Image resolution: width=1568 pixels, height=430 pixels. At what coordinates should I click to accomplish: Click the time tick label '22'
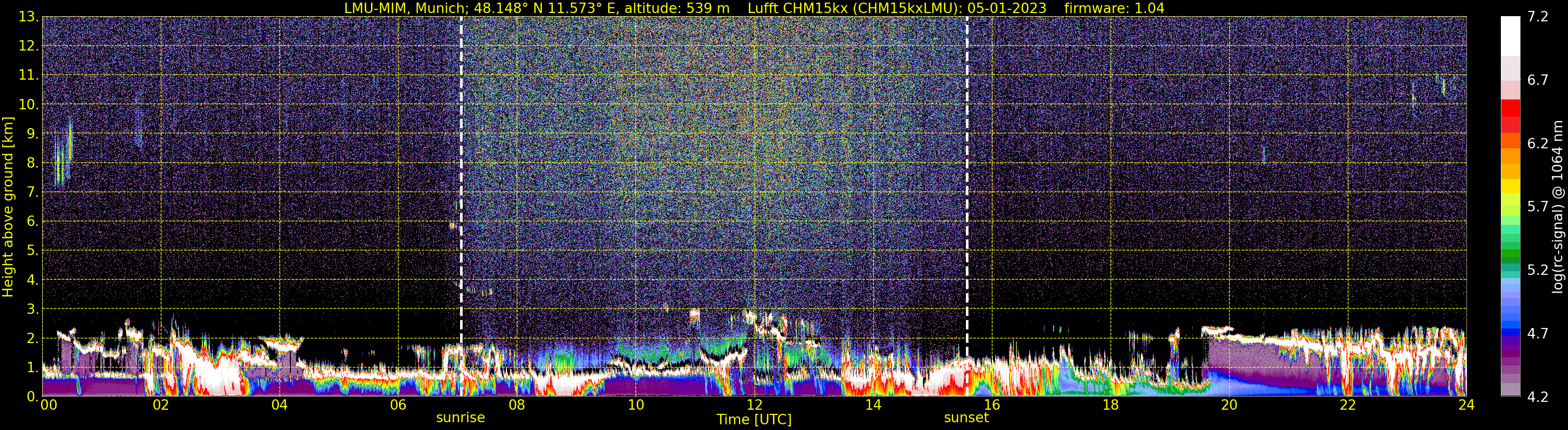tap(1348, 405)
